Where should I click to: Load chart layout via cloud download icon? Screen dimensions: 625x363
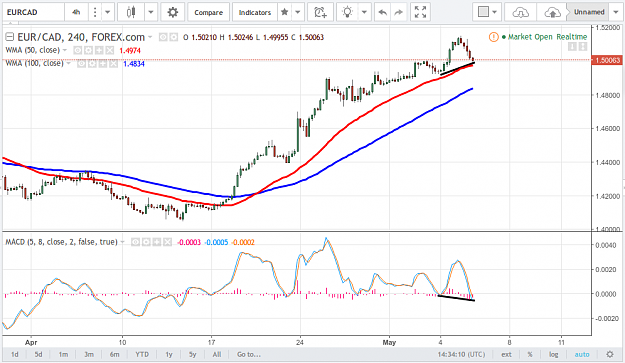521,12
